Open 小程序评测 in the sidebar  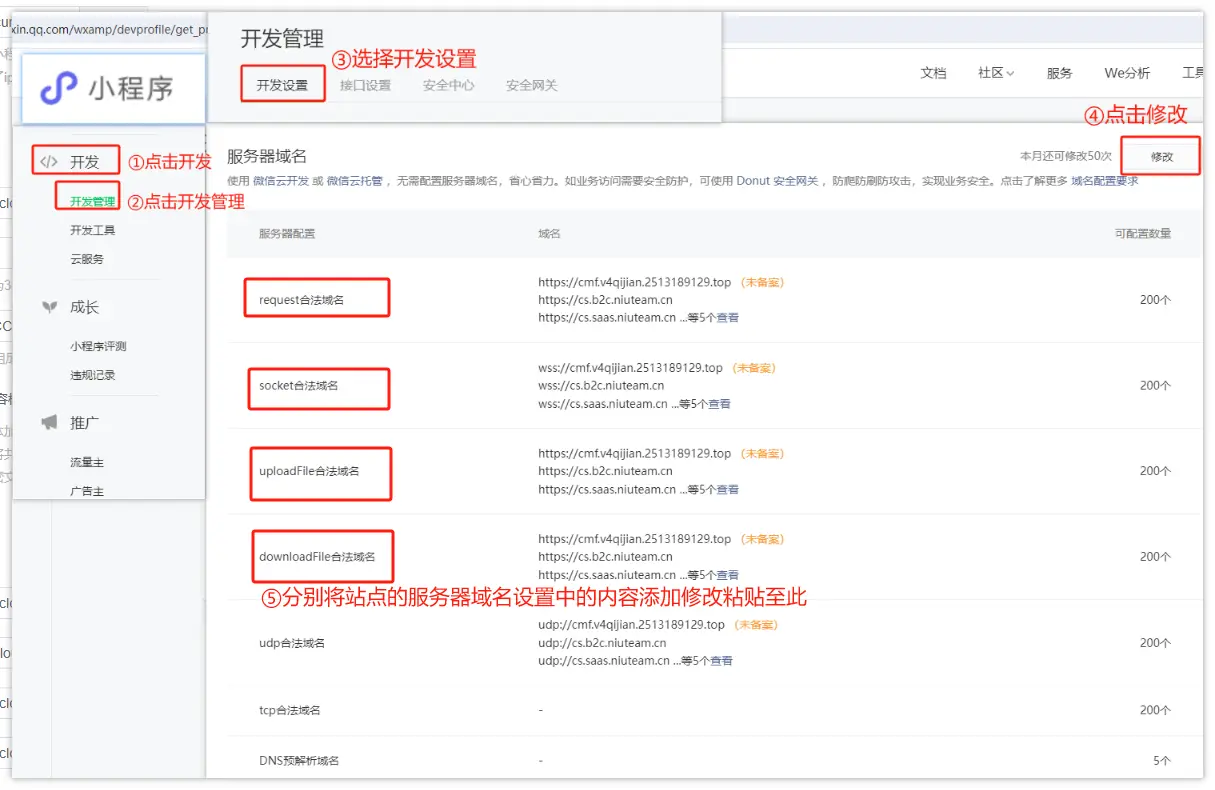[98, 346]
